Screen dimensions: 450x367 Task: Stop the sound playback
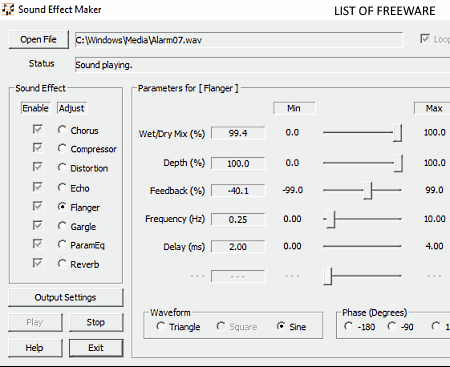(x=96, y=322)
